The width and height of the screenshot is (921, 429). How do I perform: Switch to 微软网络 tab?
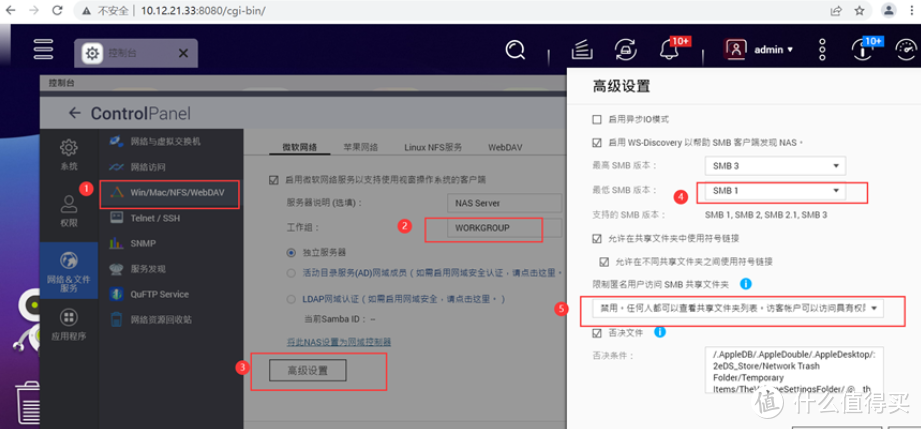(x=300, y=147)
